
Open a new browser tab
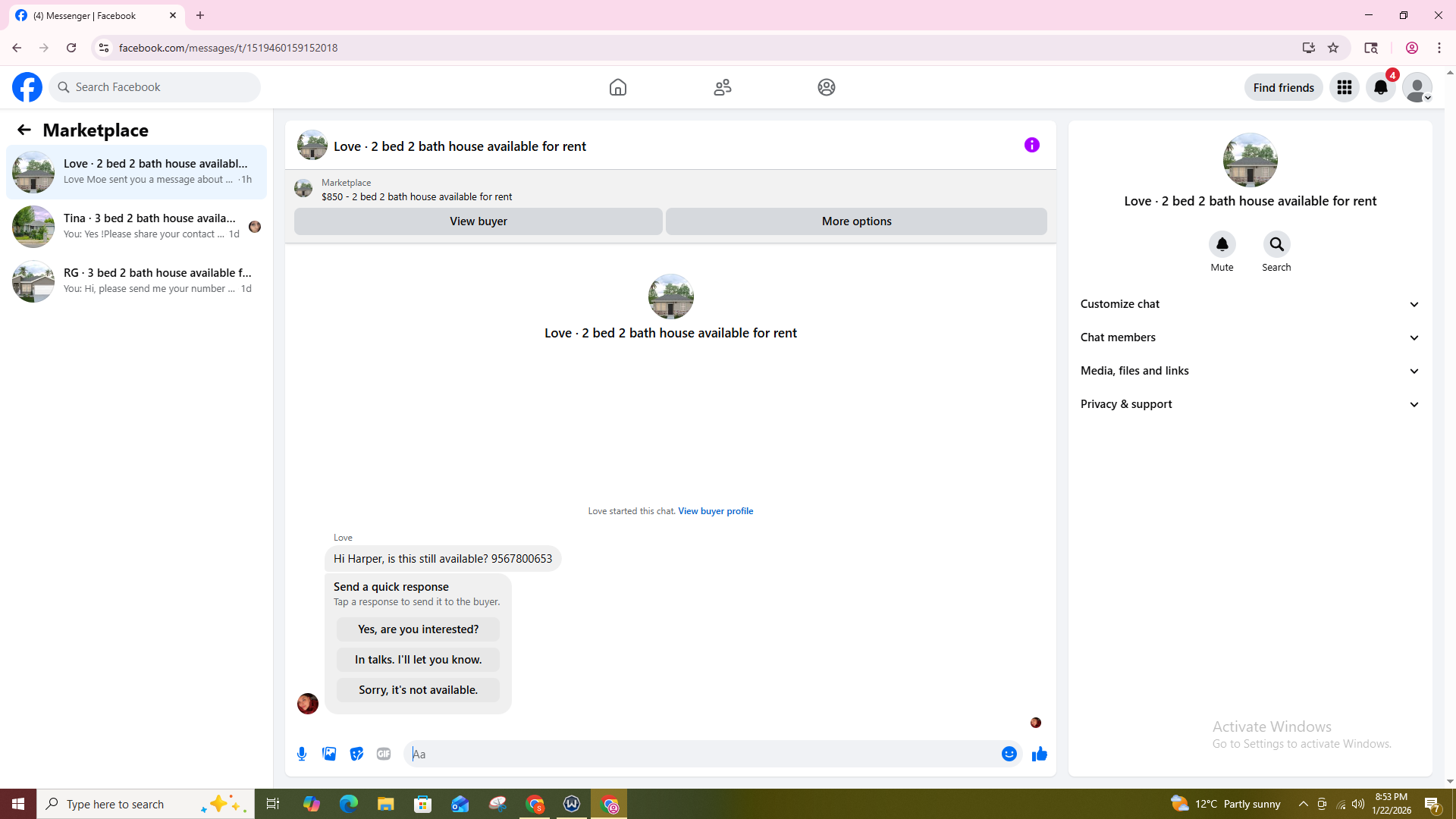point(200,15)
